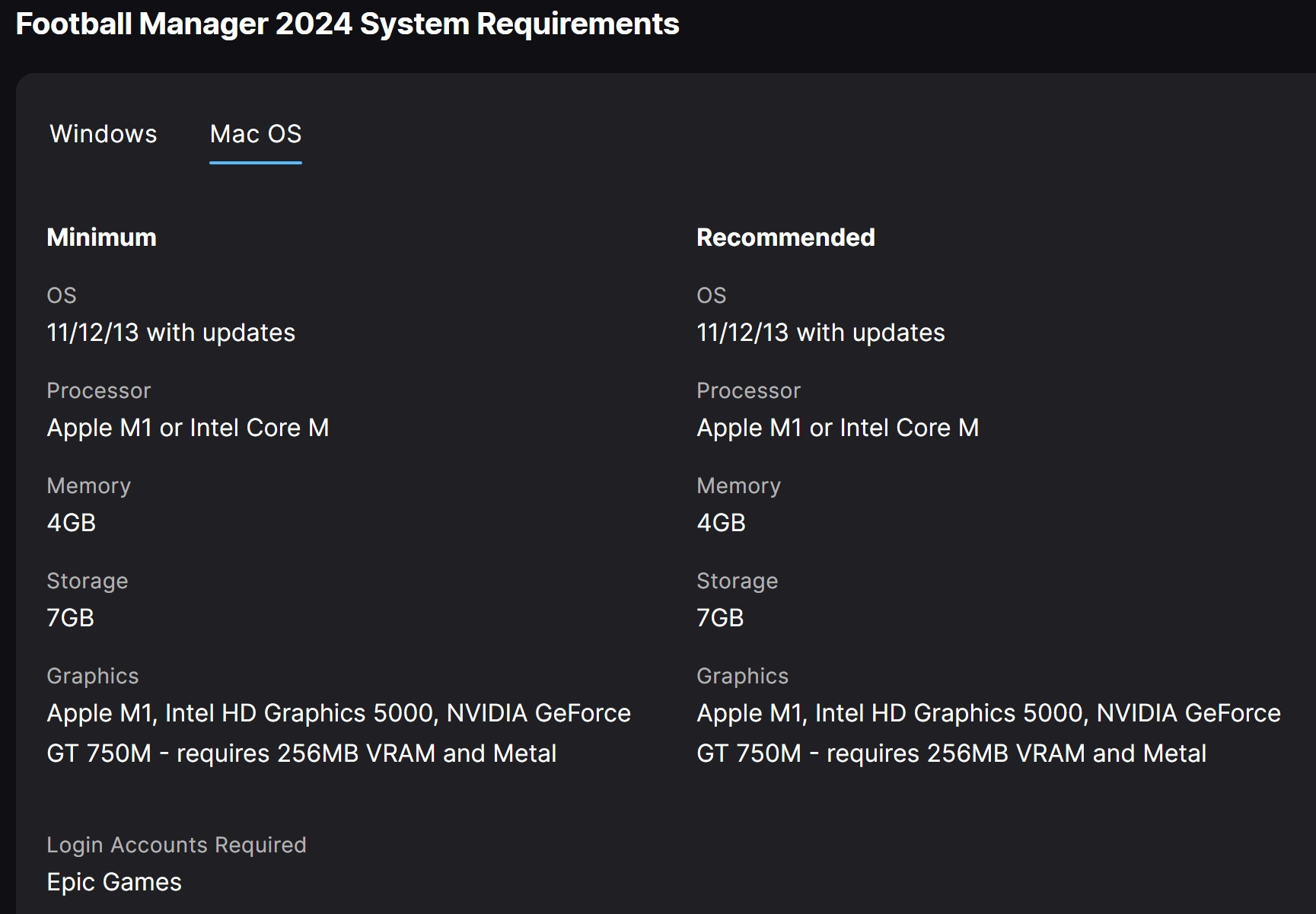
Task: Click the Memory label under Minimum
Action: pyautogui.click(x=88, y=486)
